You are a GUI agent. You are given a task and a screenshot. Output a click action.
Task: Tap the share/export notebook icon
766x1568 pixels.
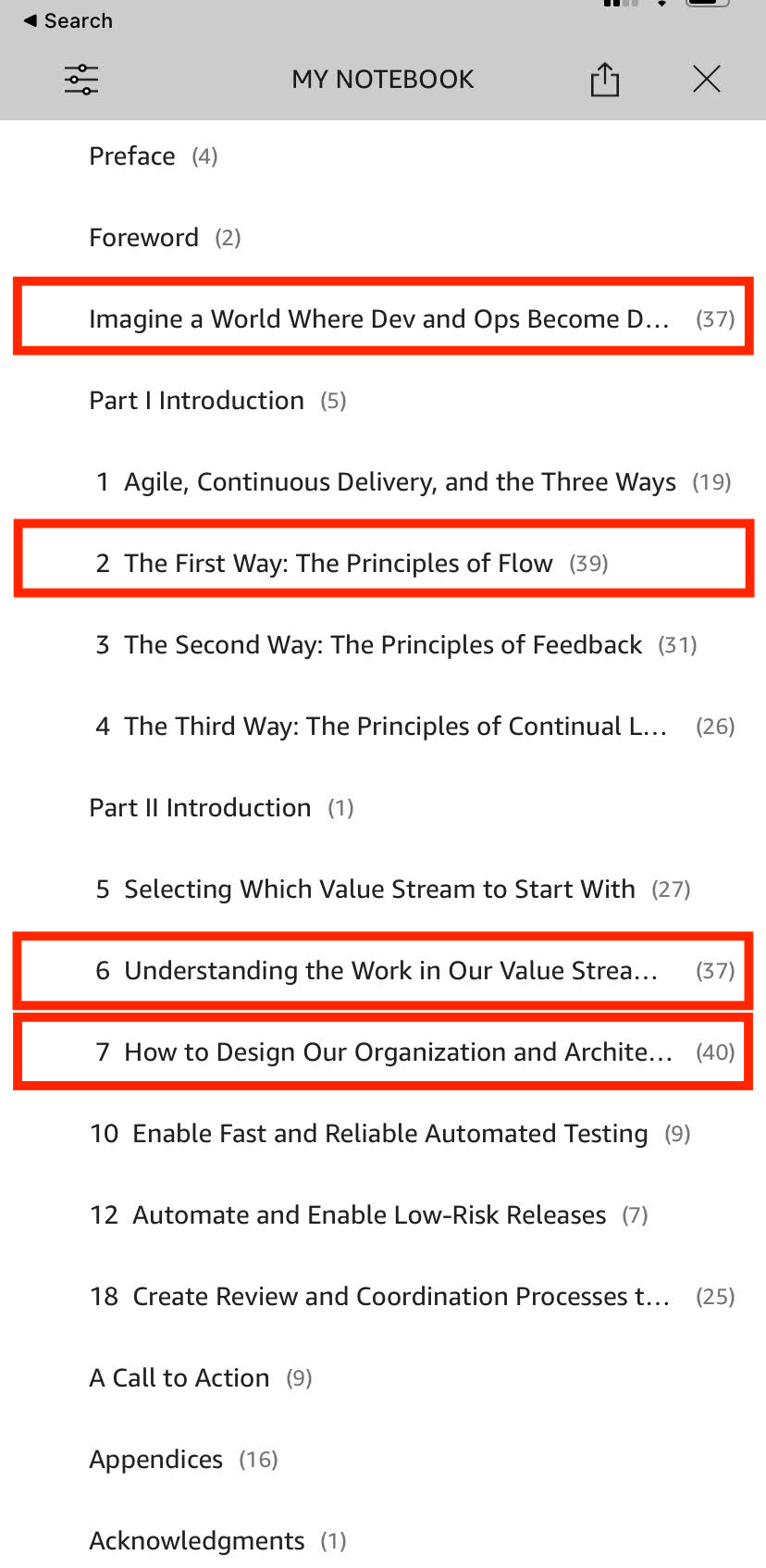[x=605, y=80]
